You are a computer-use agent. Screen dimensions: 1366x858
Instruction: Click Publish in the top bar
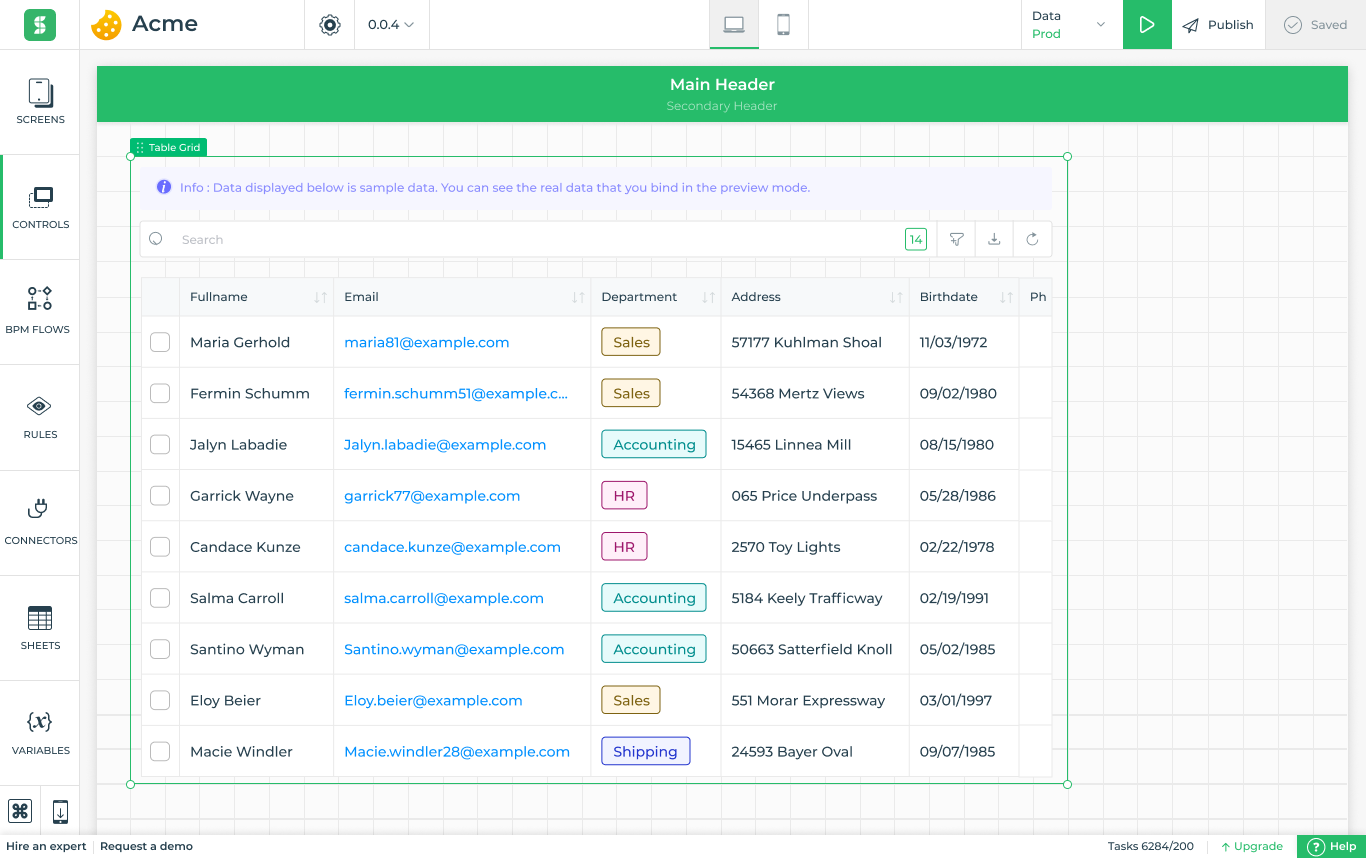coord(1218,24)
